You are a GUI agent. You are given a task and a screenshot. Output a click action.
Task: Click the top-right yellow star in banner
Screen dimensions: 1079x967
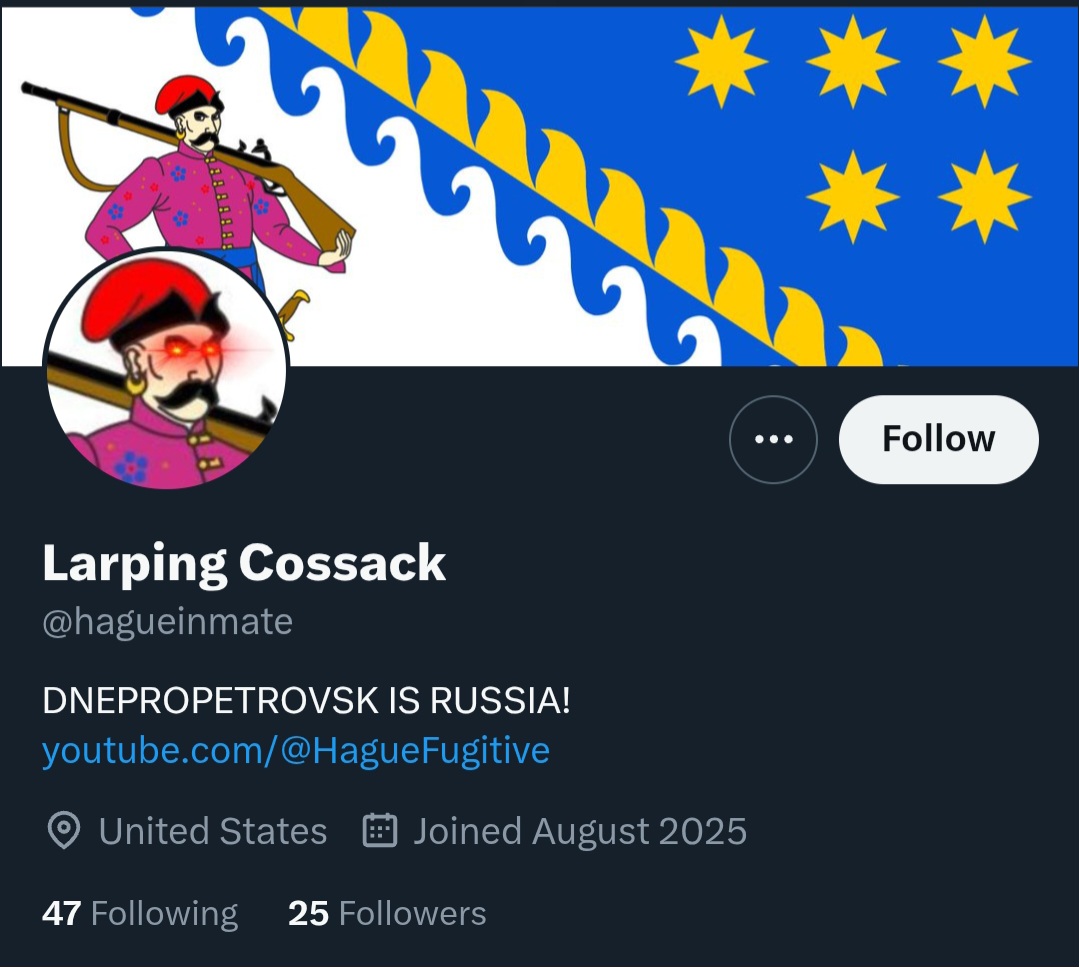984,62
